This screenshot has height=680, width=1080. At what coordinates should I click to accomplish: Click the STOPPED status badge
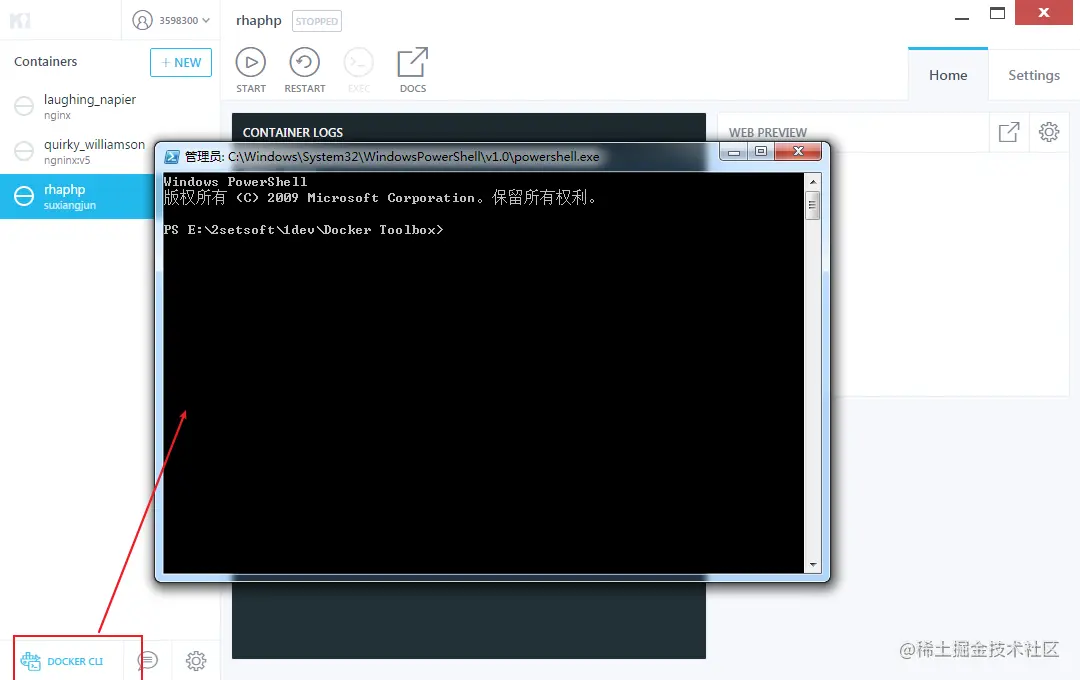click(x=317, y=21)
